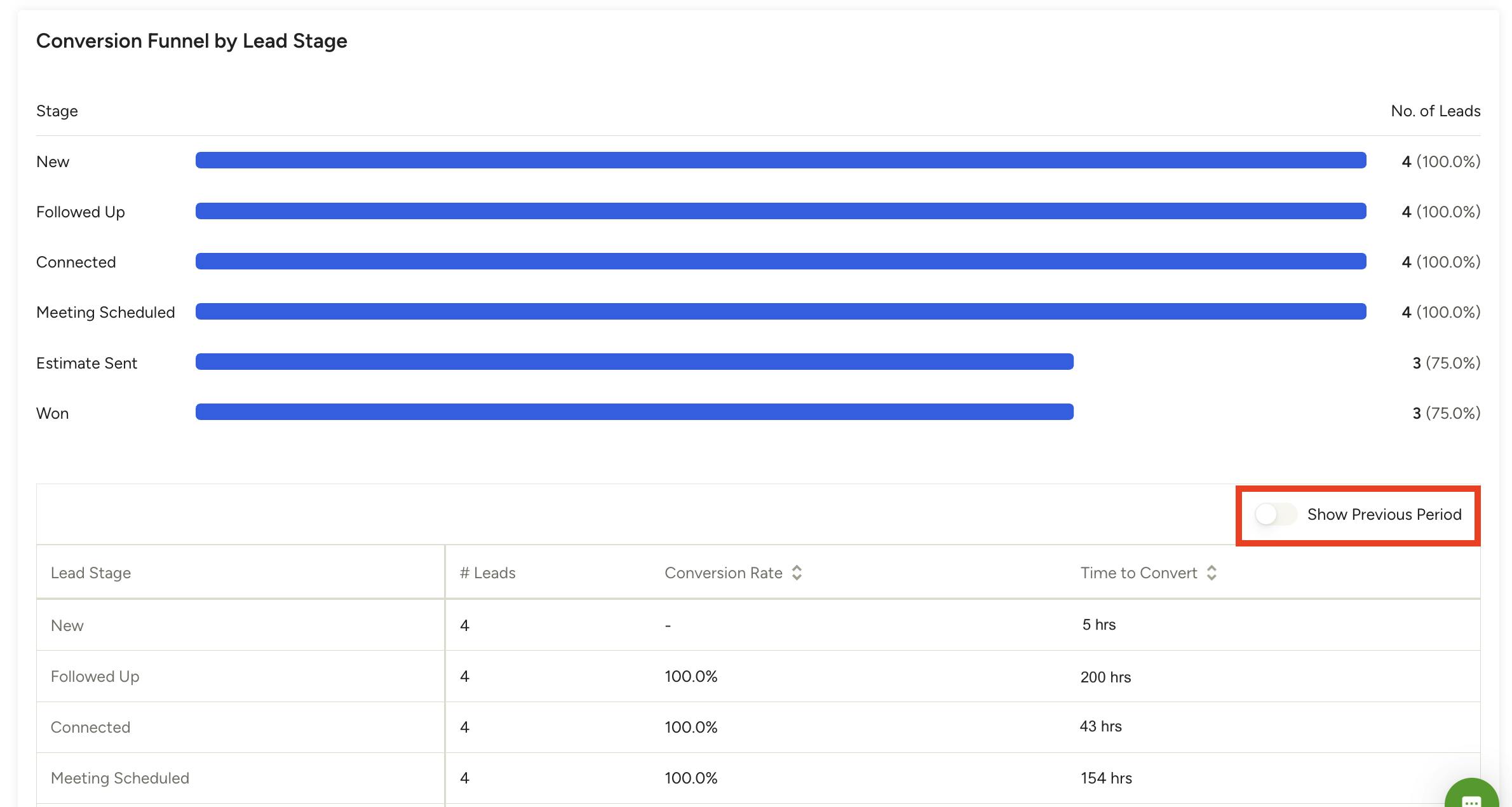
Task: Click the Won stage funnel bar
Action: click(x=634, y=412)
